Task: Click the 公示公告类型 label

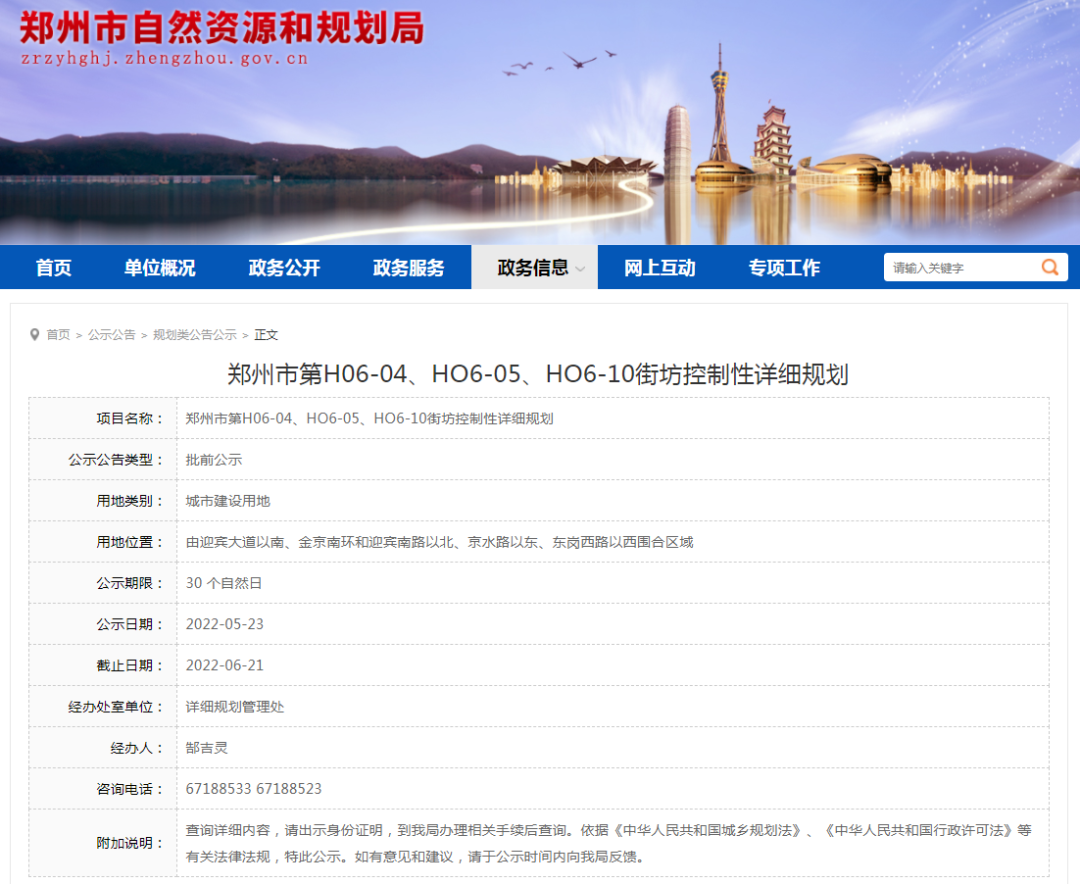Action: tap(116, 460)
